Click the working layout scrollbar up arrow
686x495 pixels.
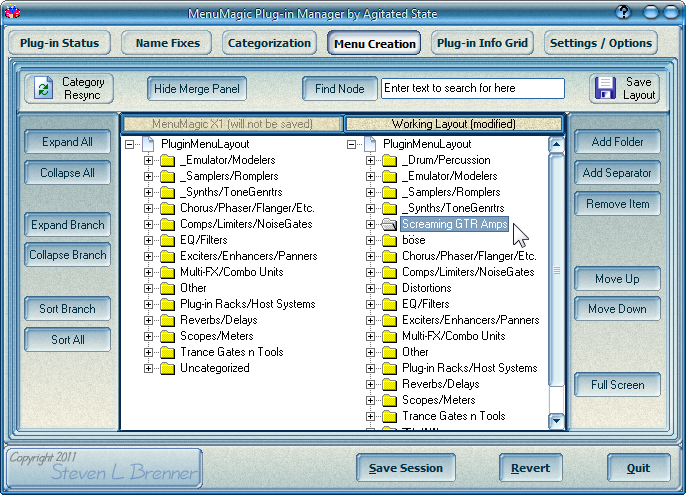556,144
